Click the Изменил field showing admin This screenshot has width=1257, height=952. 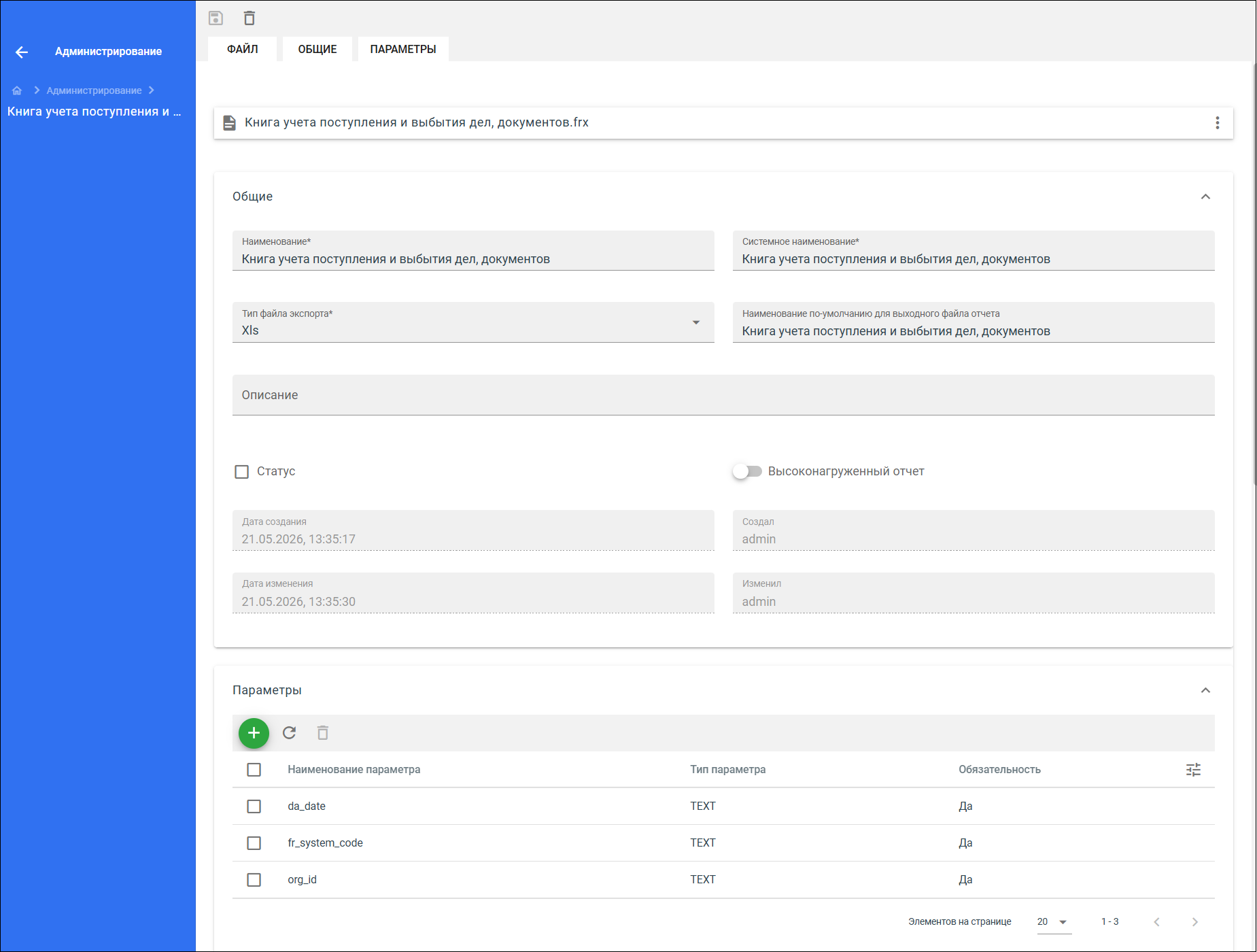point(974,593)
